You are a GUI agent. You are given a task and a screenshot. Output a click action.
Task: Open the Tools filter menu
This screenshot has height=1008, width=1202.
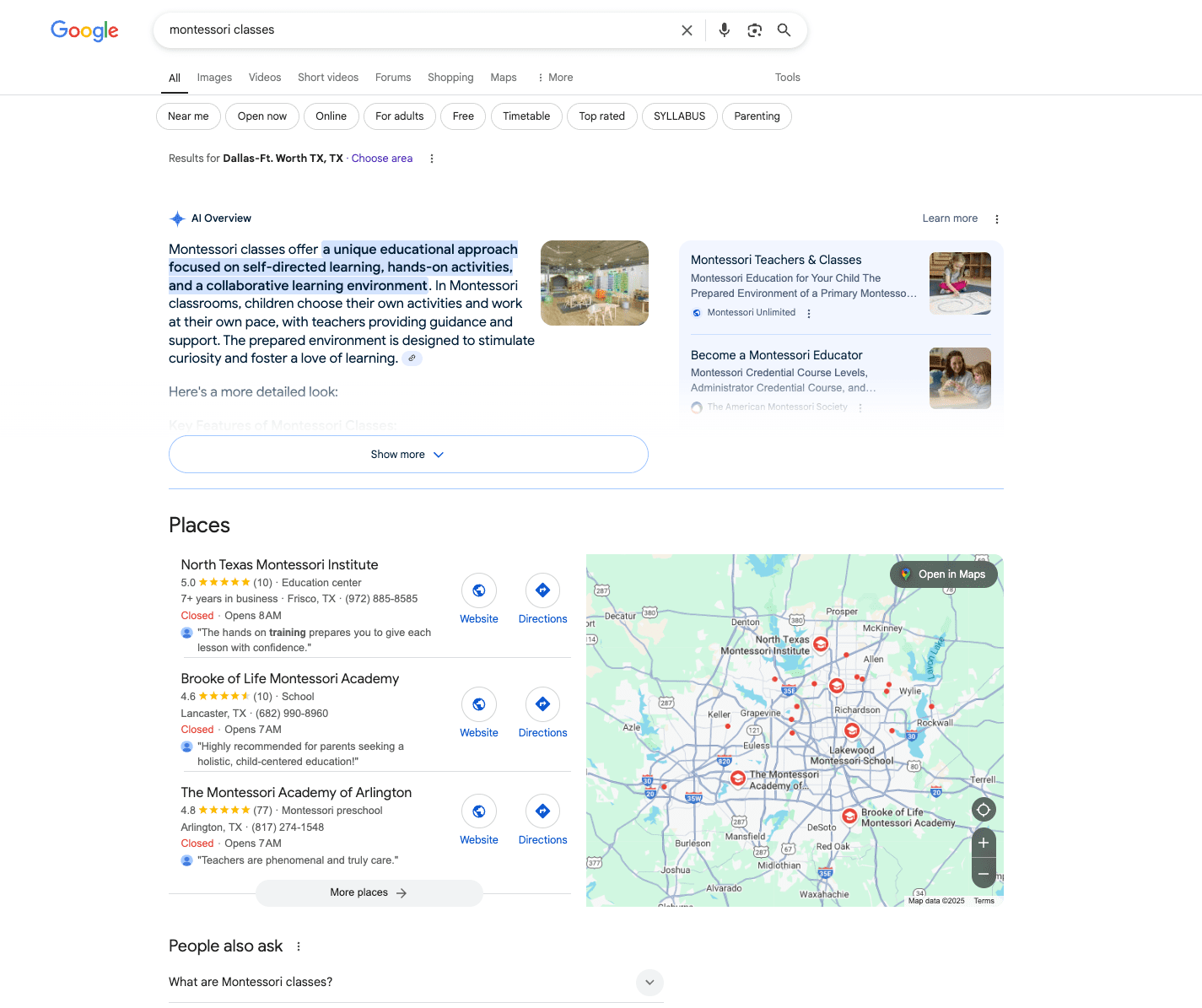pyautogui.click(x=788, y=78)
